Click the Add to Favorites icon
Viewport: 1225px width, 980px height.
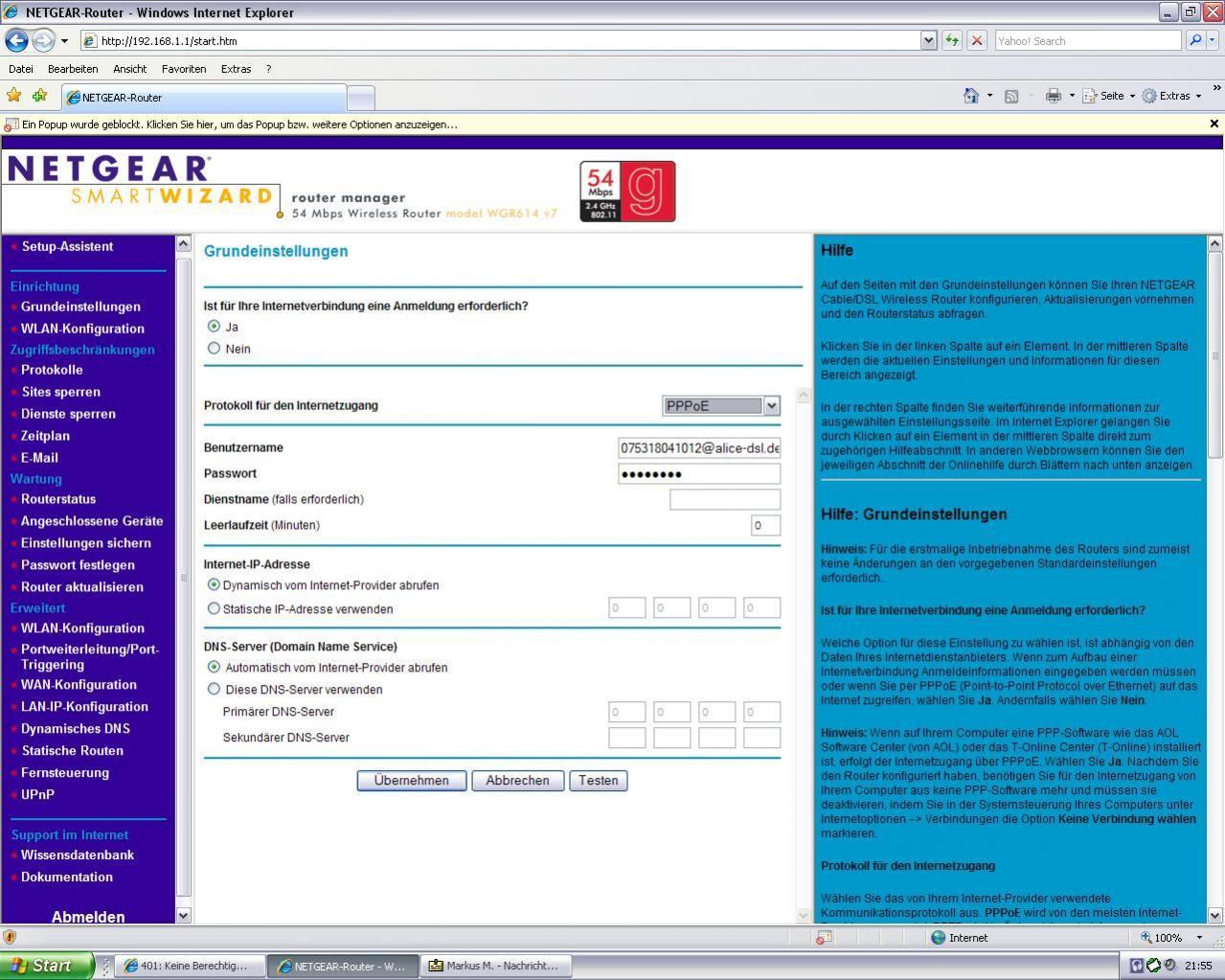(39, 96)
